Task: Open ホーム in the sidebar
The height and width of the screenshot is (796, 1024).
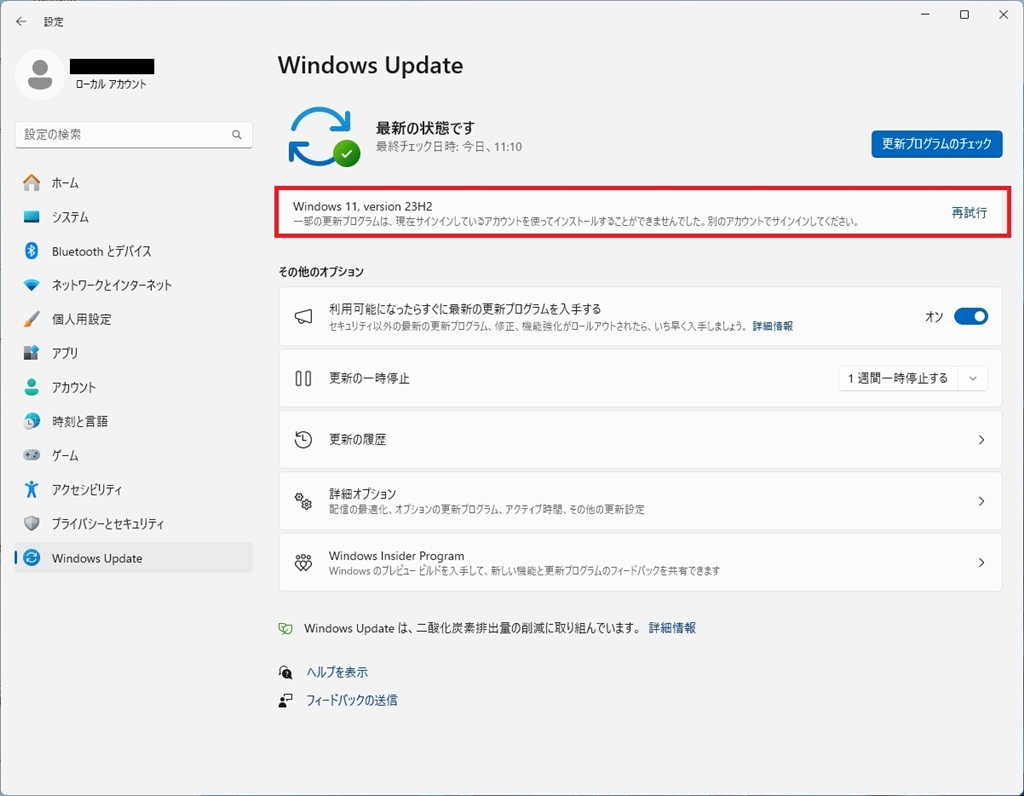Action: click(x=133, y=183)
